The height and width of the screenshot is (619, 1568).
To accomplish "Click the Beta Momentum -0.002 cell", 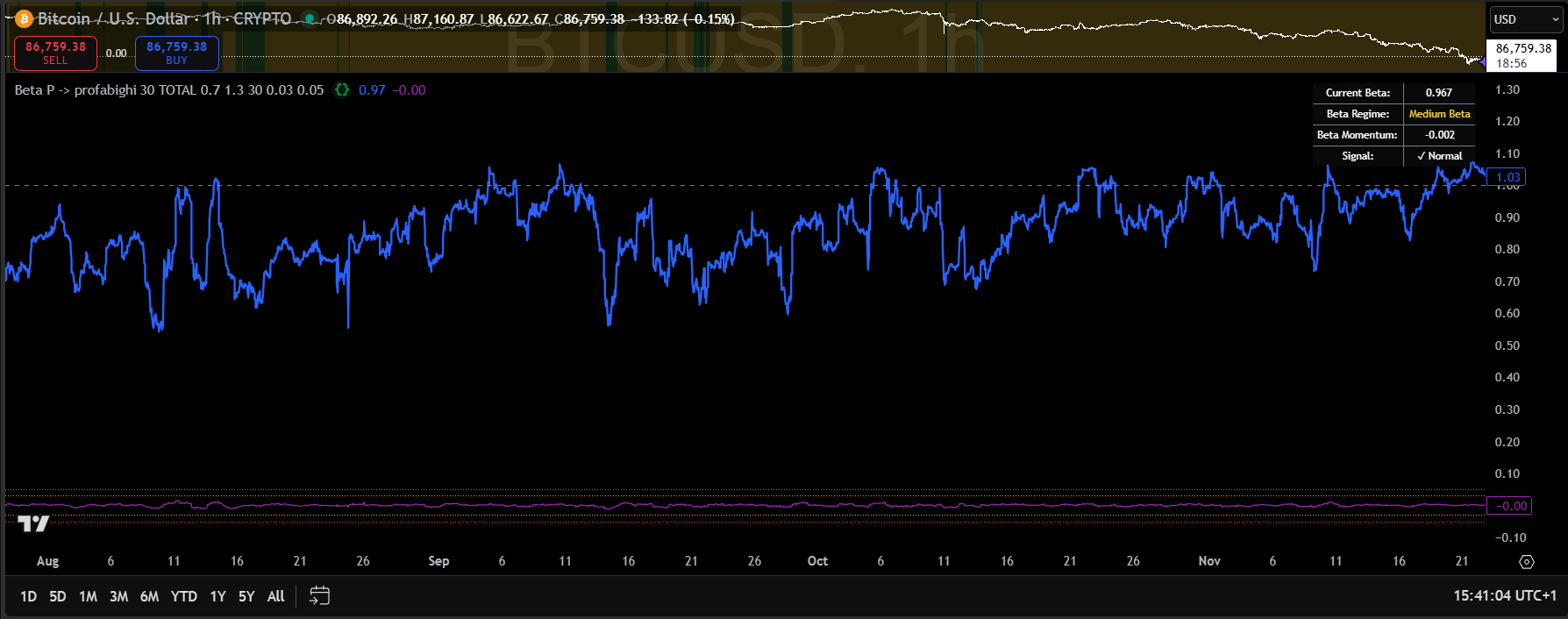I will (1439, 135).
